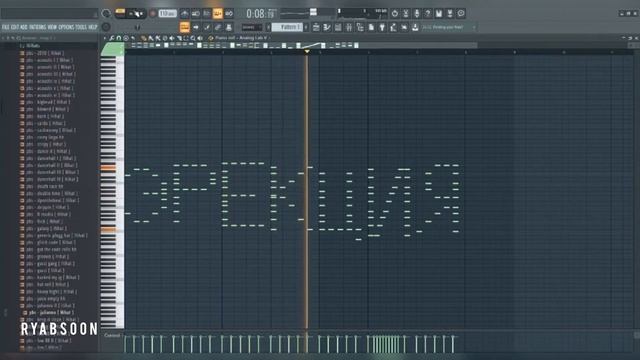Toggle the Pat/Song mode switch

coord(120,13)
